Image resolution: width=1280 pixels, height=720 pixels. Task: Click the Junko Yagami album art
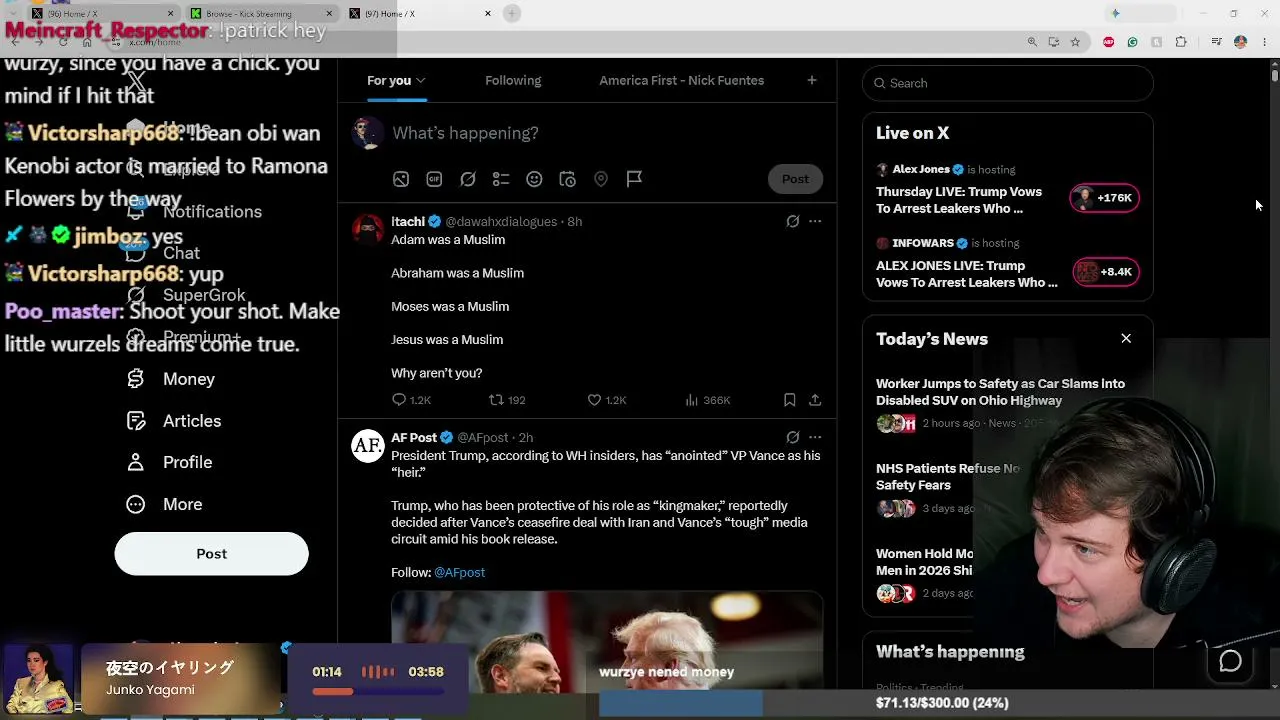pos(38,678)
